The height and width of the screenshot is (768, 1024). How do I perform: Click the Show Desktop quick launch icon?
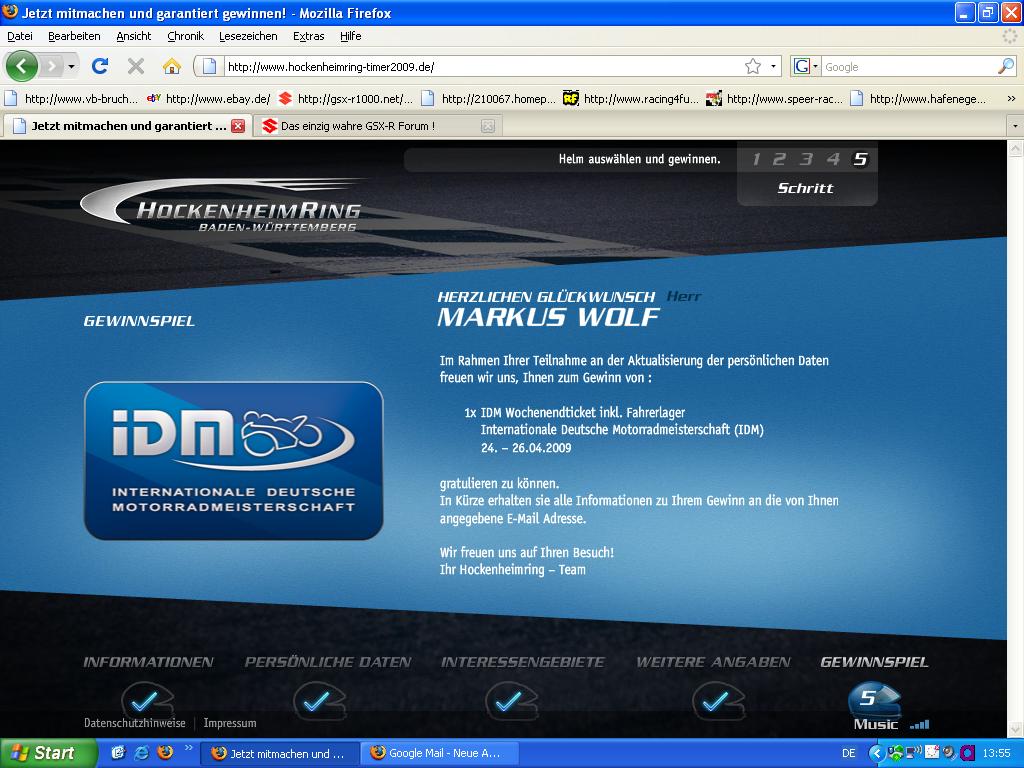(x=118, y=753)
